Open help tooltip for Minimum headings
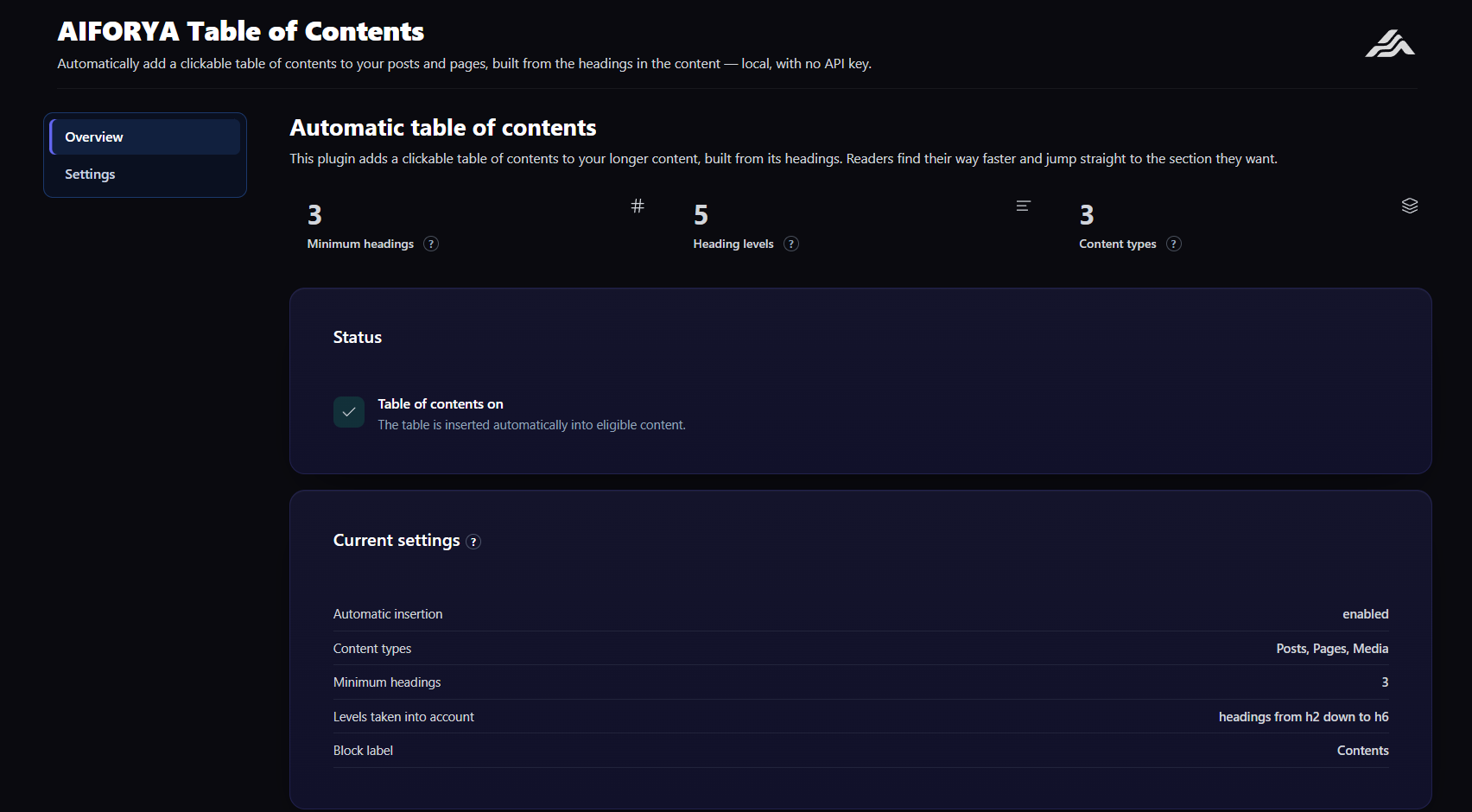 coord(431,244)
